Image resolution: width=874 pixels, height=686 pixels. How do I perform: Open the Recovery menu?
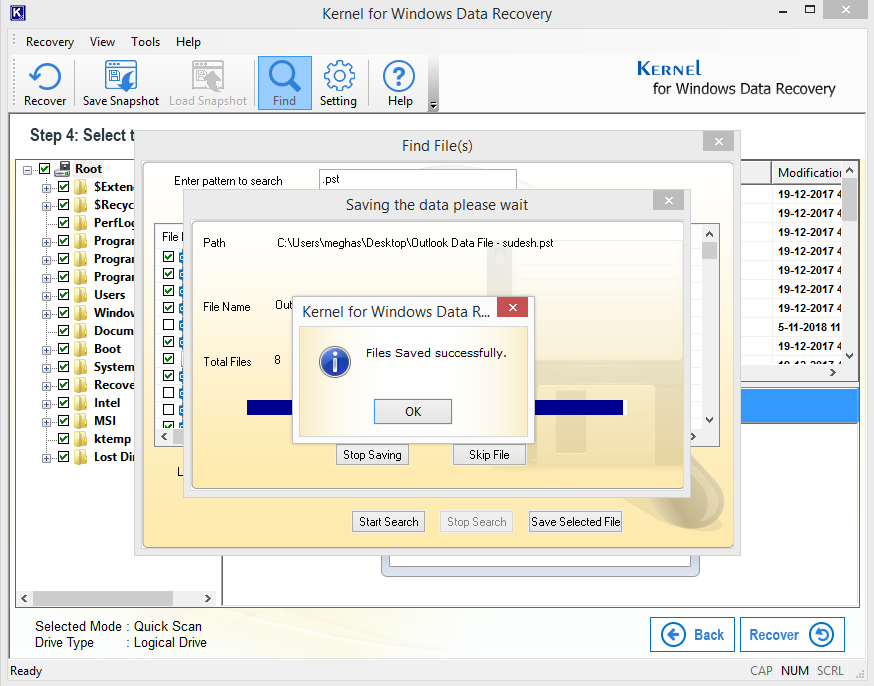point(50,42)
